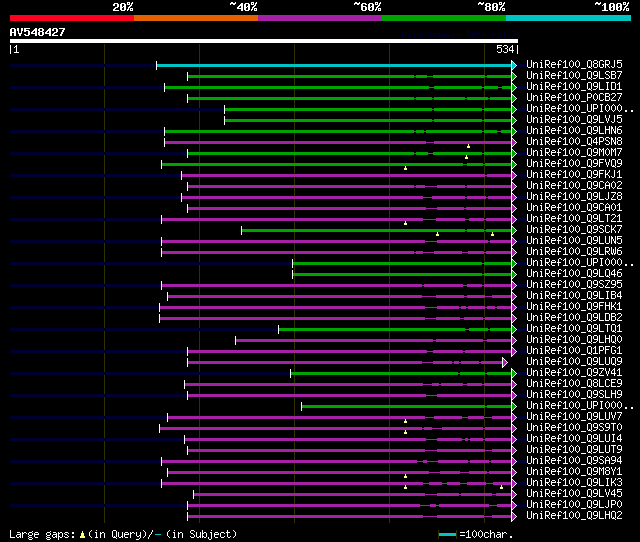This screenshot has height=542, width=640.
Task: Click UniRef100_Q9LHQ0 label
Action: (574, 340)
